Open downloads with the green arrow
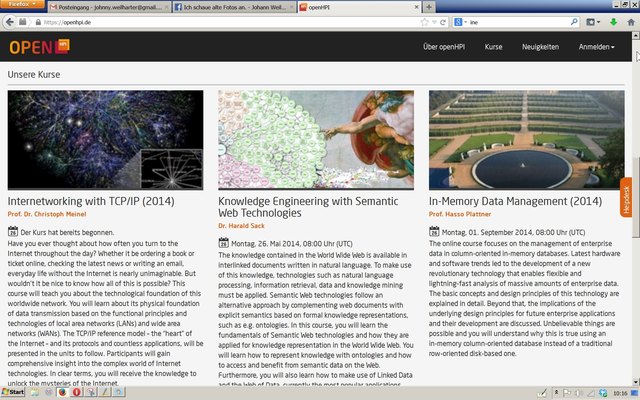This screenshot has width=640, height=400. point(613,22)
